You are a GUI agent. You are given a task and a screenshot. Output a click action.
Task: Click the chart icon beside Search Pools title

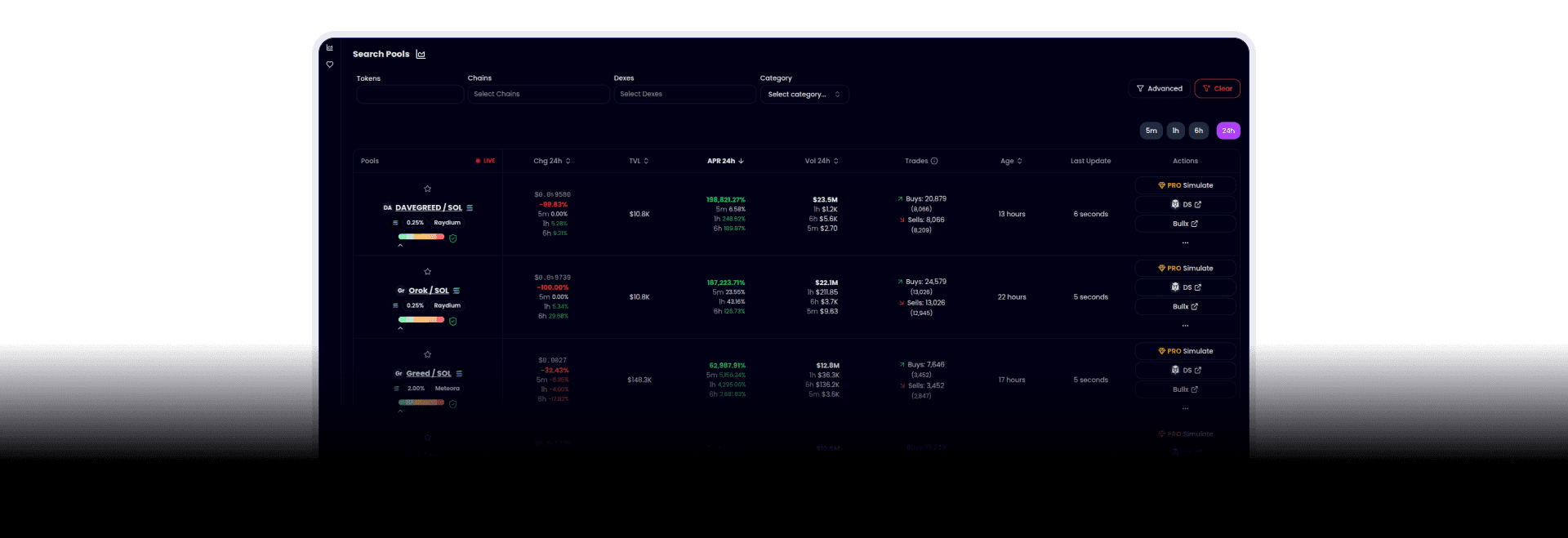coord(421,55)
